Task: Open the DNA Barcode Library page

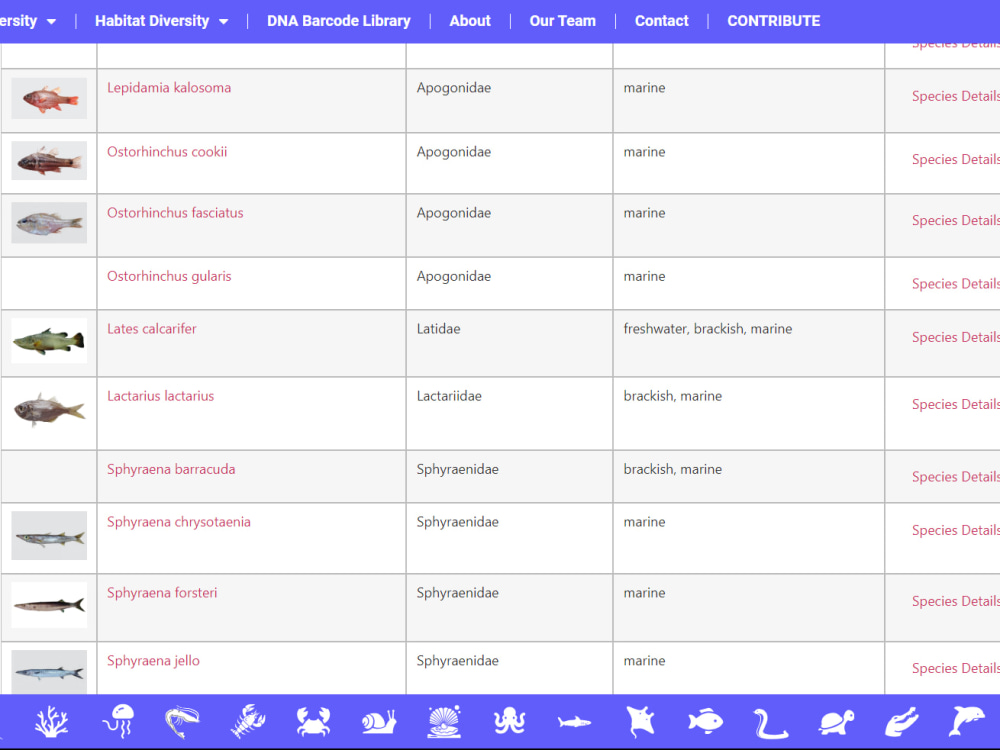Action: (x=339, y=21)
